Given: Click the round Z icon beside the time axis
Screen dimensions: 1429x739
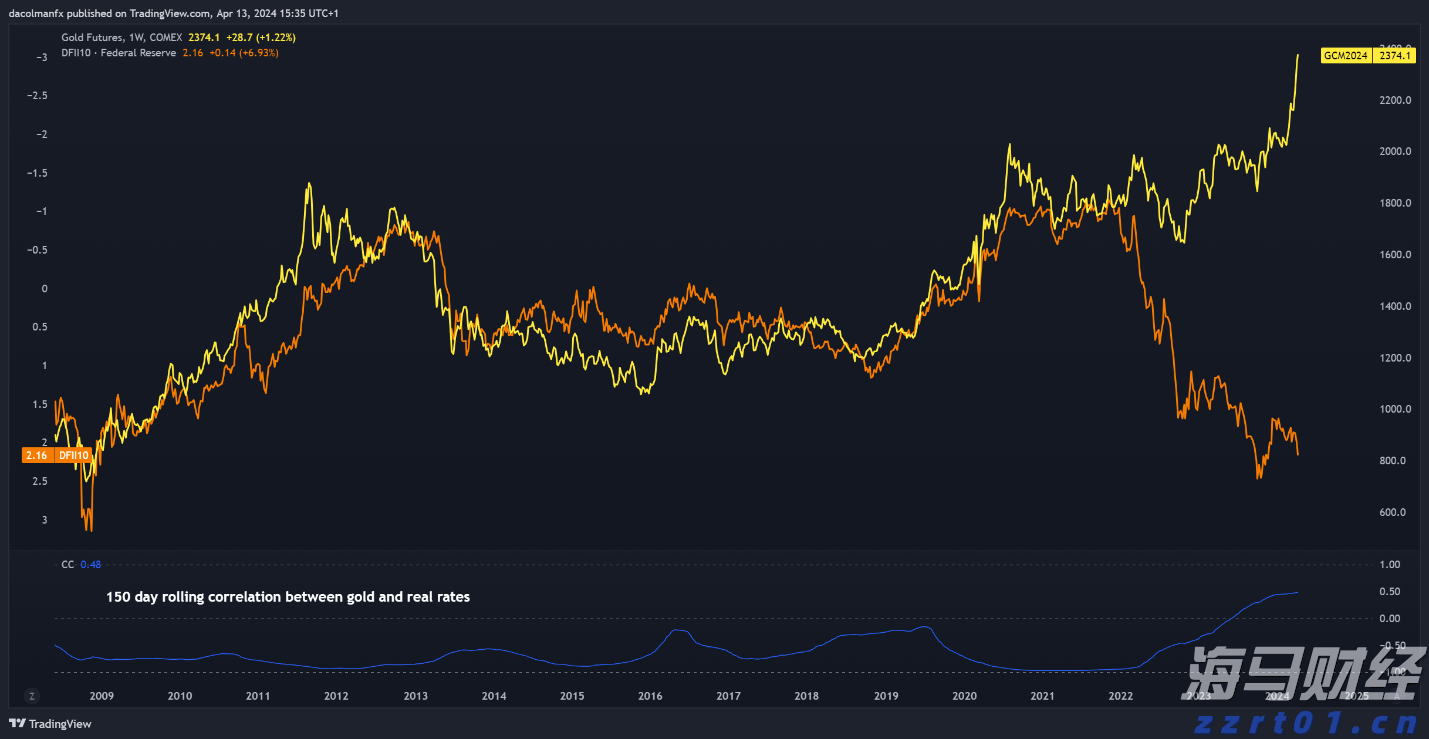Looking at the screenshot, I should [32, 696].
